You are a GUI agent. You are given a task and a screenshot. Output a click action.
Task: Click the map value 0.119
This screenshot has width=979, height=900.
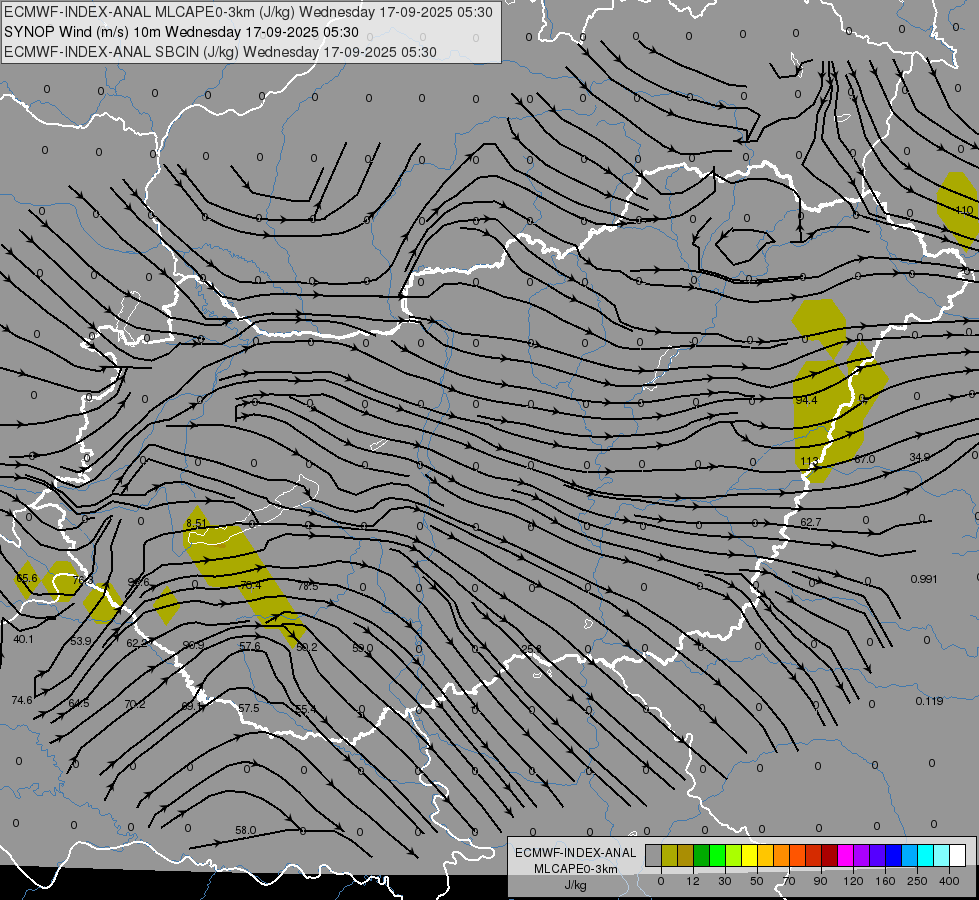[929, 701]
